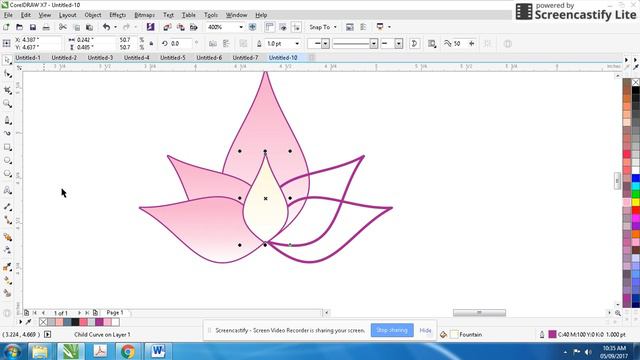Pick the No Color X swatch in the document palette
The image size is (640, 360).
click(x=43, y=322)
